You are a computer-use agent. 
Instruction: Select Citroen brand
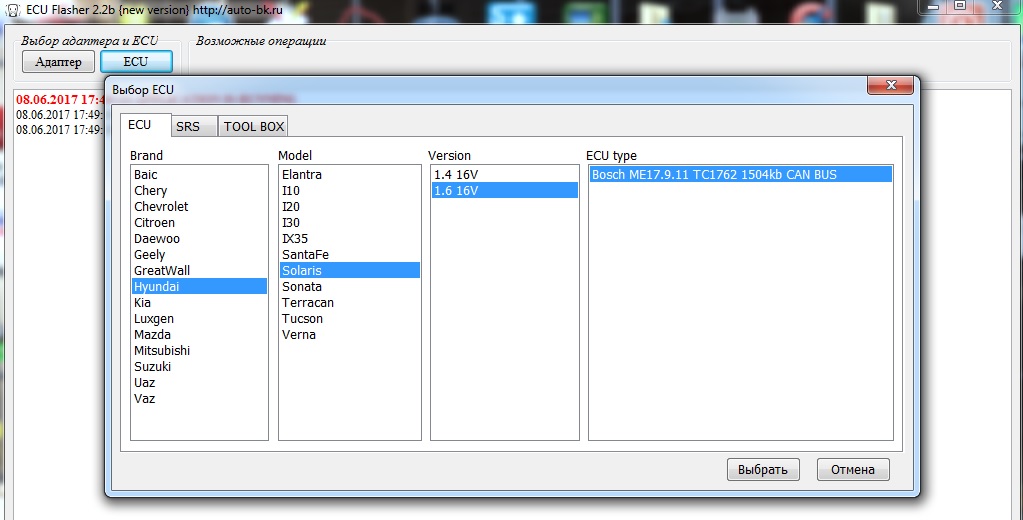tap(199, 222)
